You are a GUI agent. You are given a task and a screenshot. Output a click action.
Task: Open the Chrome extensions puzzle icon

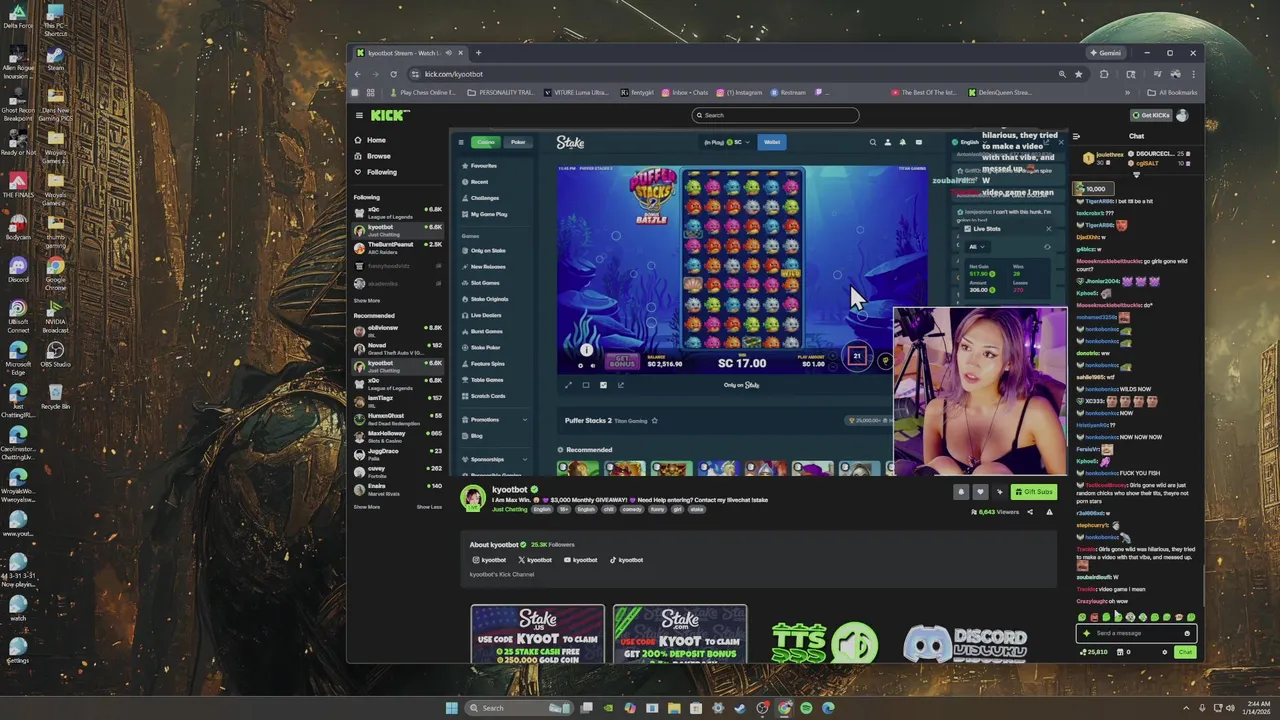click(1104, 74)
